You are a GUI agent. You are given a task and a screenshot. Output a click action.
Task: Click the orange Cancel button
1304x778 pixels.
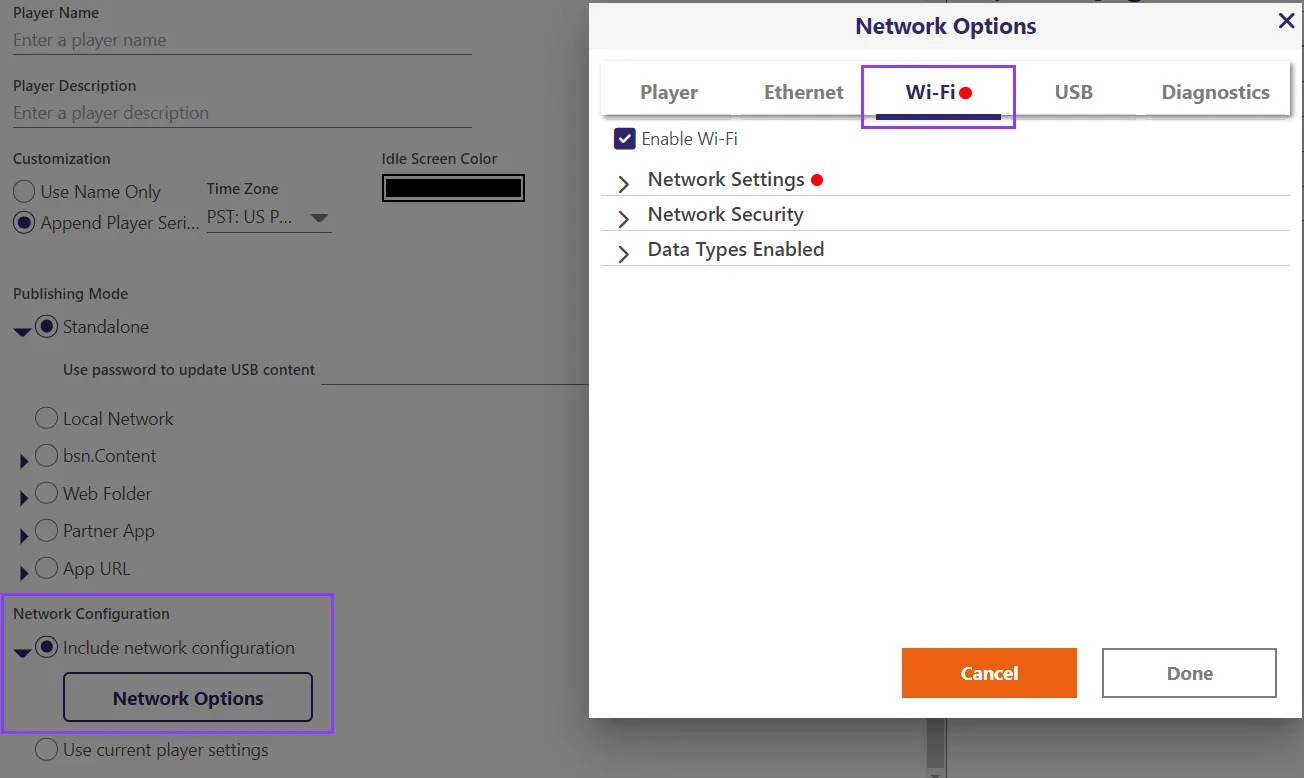(989, 673)
